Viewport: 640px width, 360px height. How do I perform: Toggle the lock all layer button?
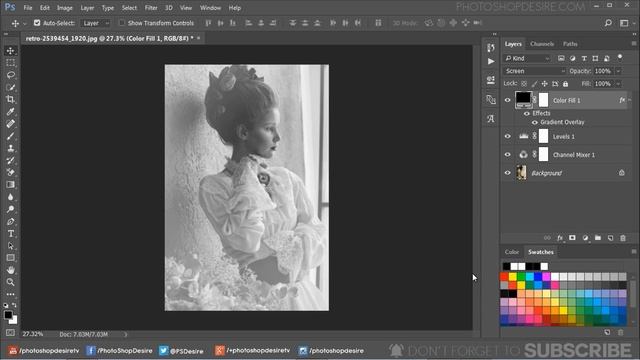pos(565,84)
